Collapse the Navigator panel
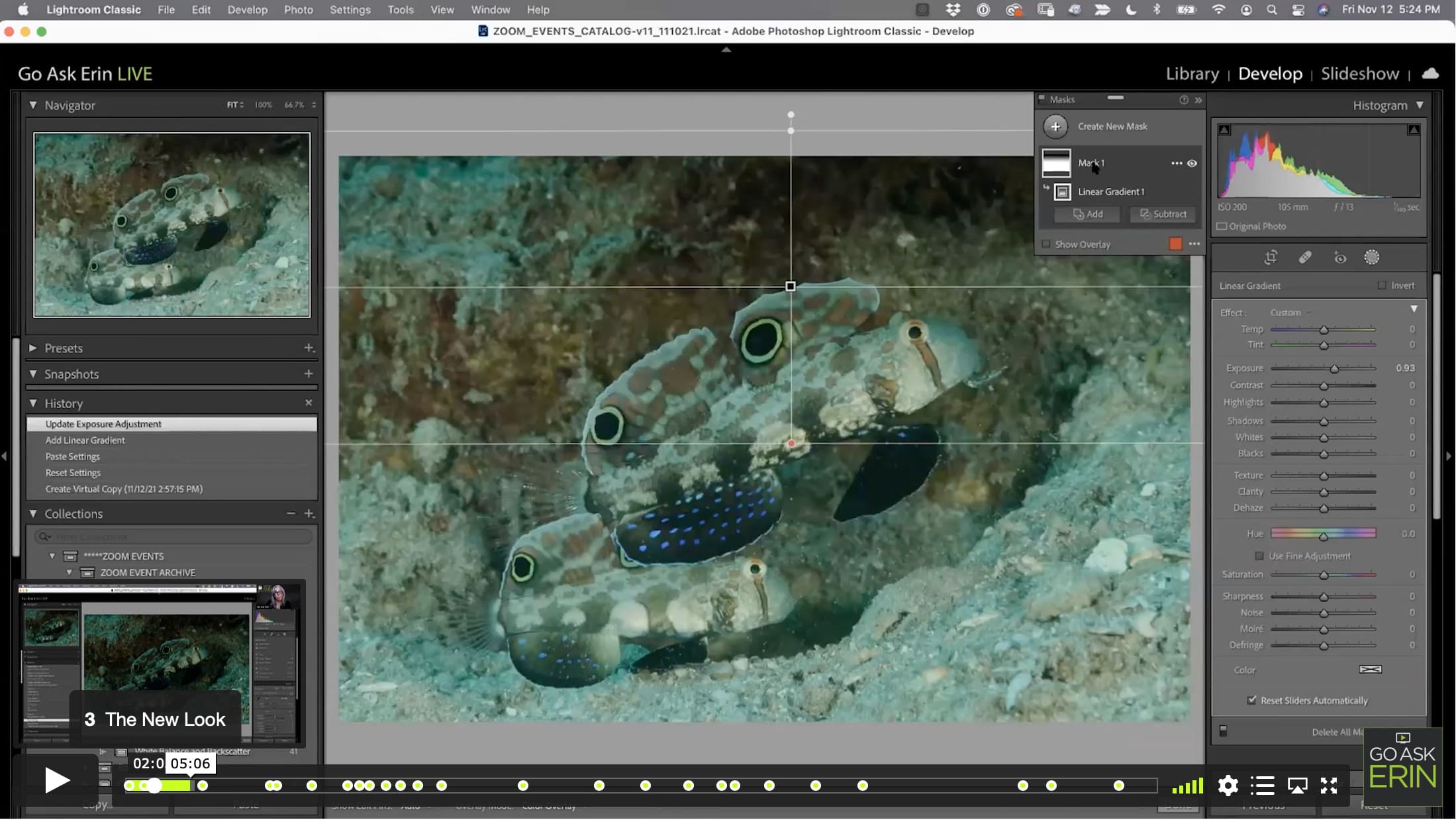 pos(32,105)
